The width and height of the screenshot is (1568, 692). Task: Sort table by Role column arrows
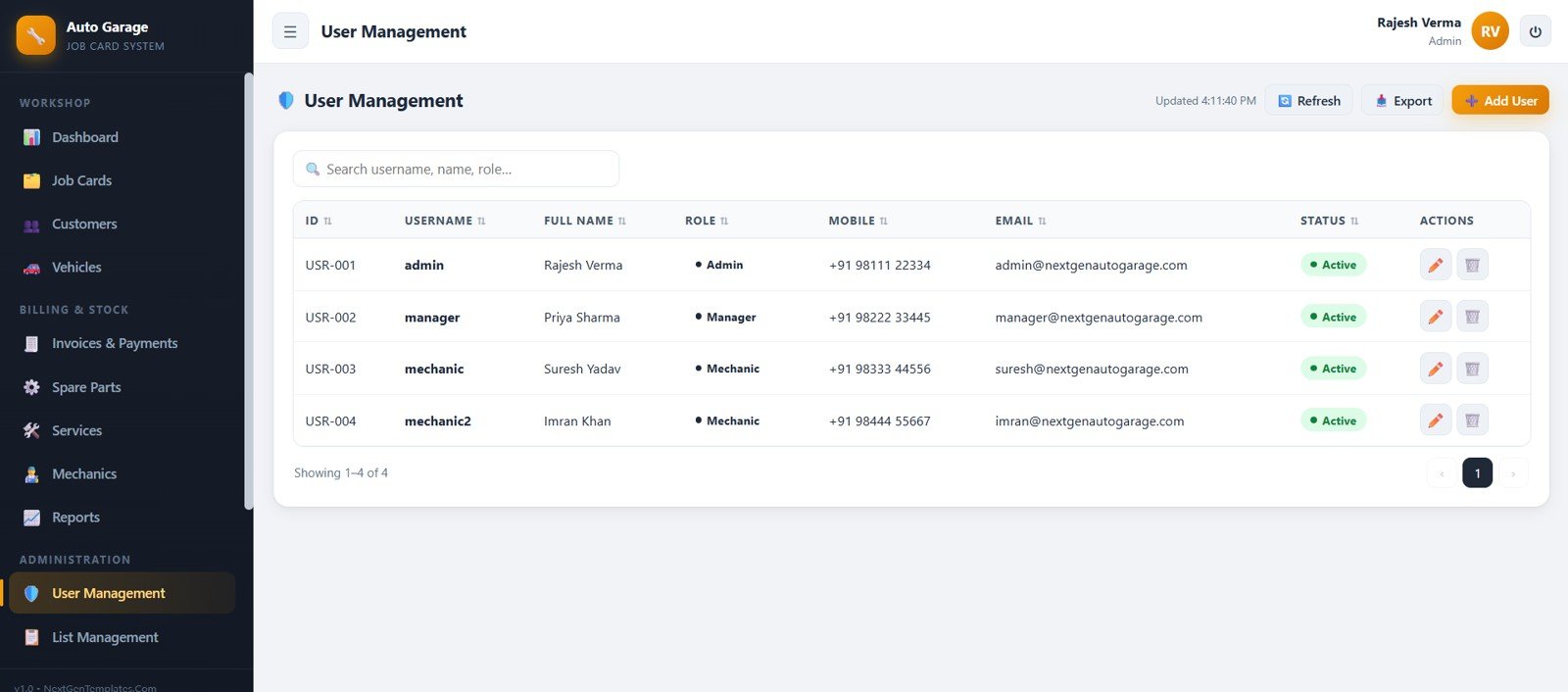point(724,222)
